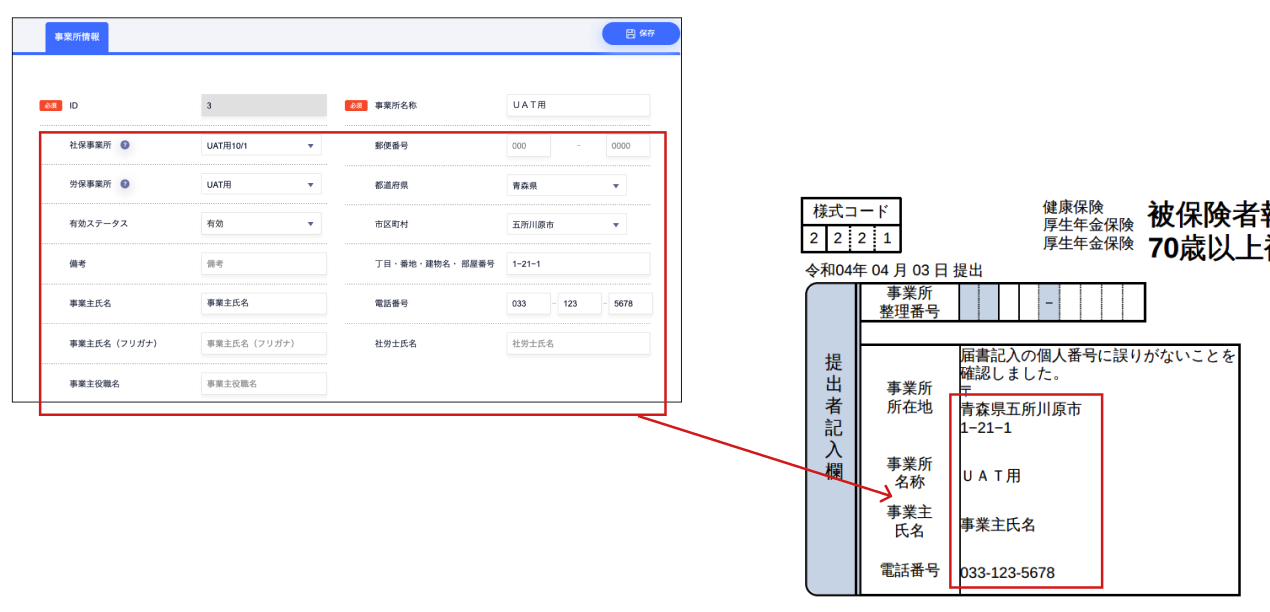This screenshot has height=612, width=1270.
Task: Expand the 市区町村 dropdown showing 五所川原市
Action: pyautogui.click(x=566, y=225)
